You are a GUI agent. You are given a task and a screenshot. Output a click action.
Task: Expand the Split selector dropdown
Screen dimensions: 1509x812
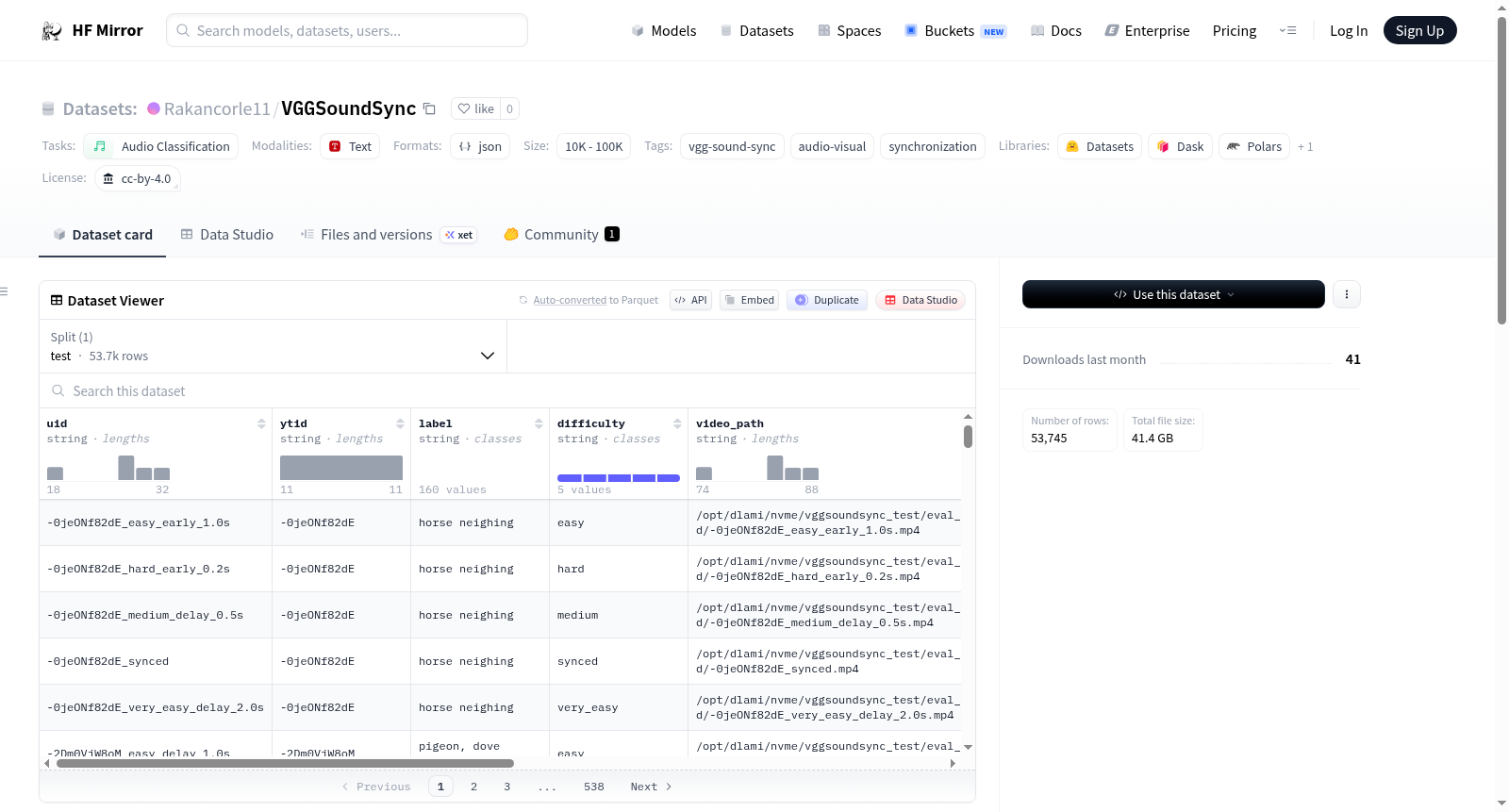(x=273, y=346)
